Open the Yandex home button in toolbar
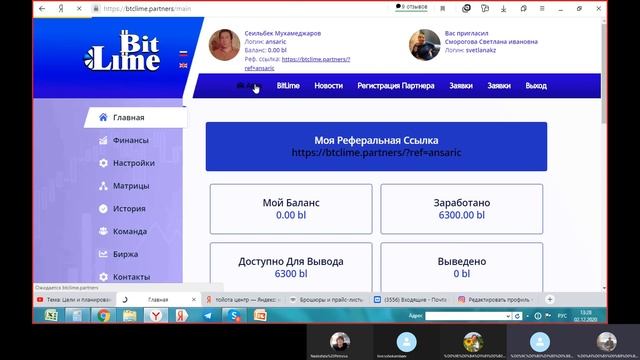Image resolution: width=640 pixels, height=360 pixels. click(61, 8)
